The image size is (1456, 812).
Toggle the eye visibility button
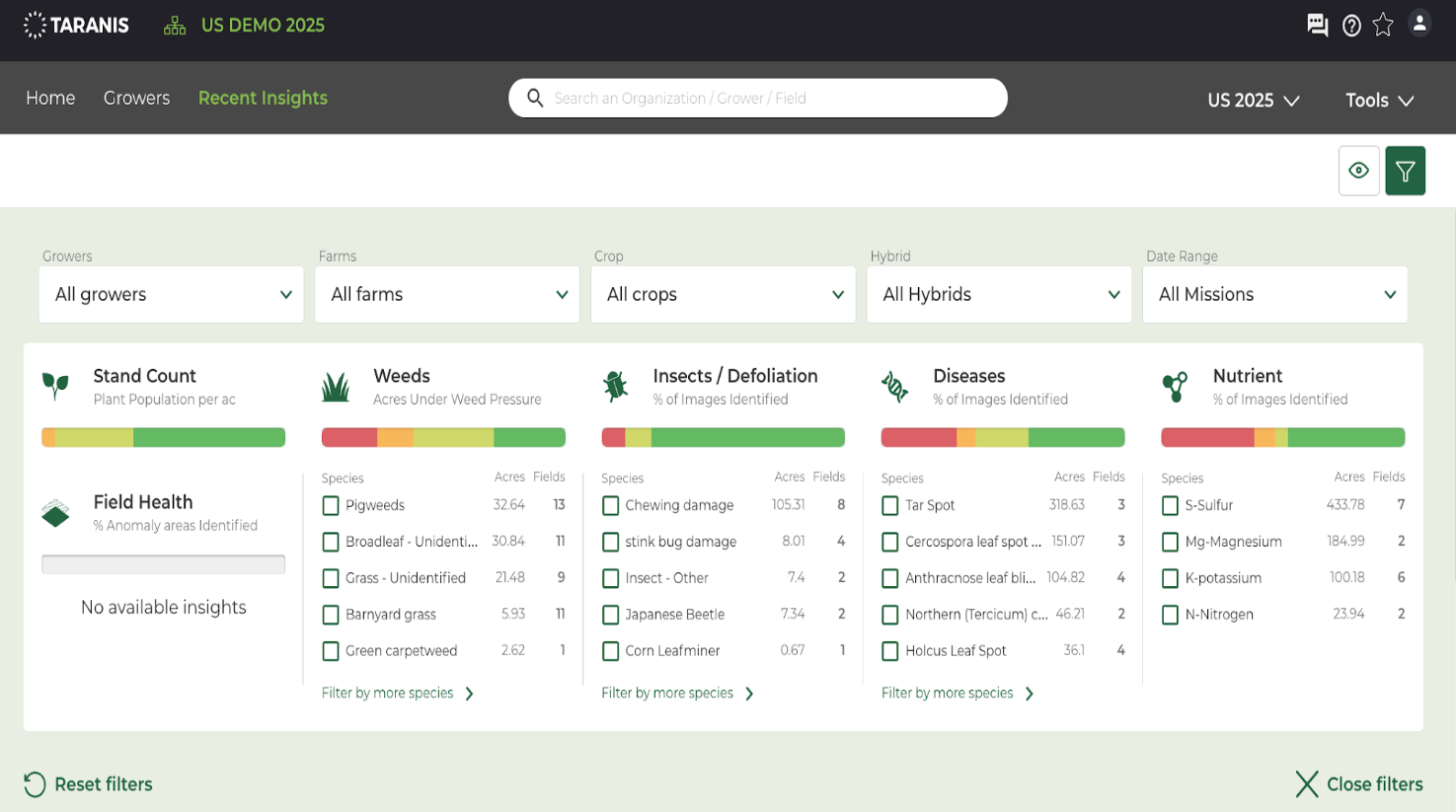(1358, 171)
